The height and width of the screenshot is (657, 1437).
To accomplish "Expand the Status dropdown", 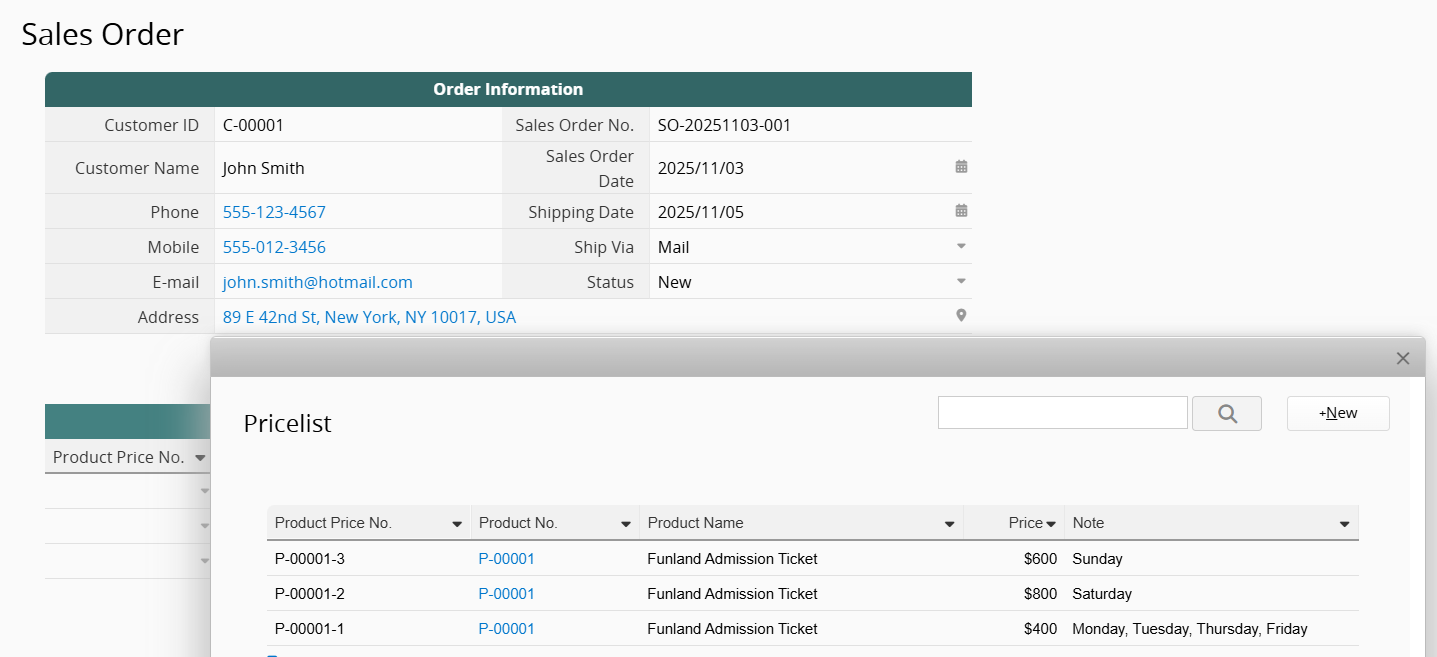I will pyautogui.click(x=961, y=281).
